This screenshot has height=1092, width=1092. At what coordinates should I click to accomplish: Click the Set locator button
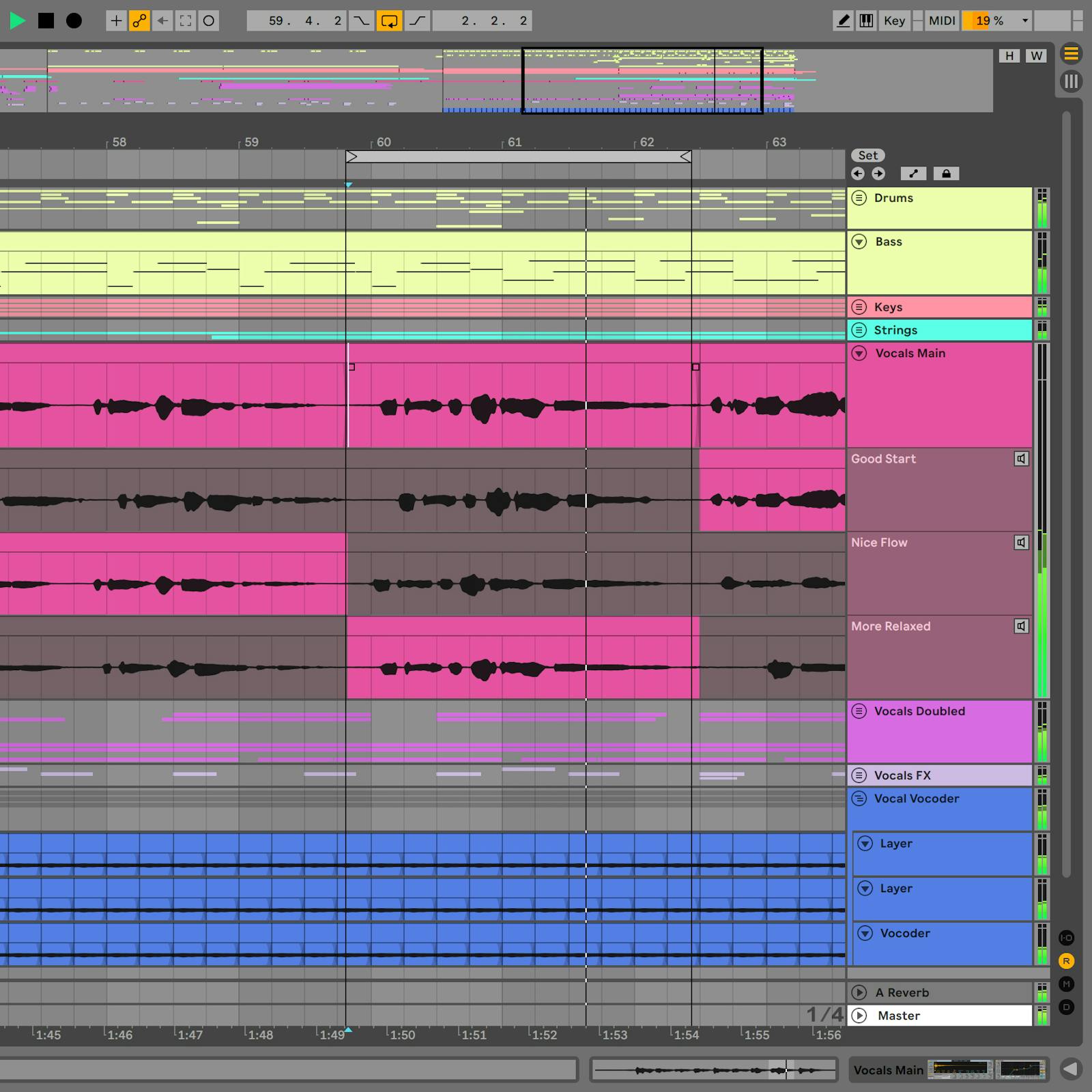coord(867,155)
